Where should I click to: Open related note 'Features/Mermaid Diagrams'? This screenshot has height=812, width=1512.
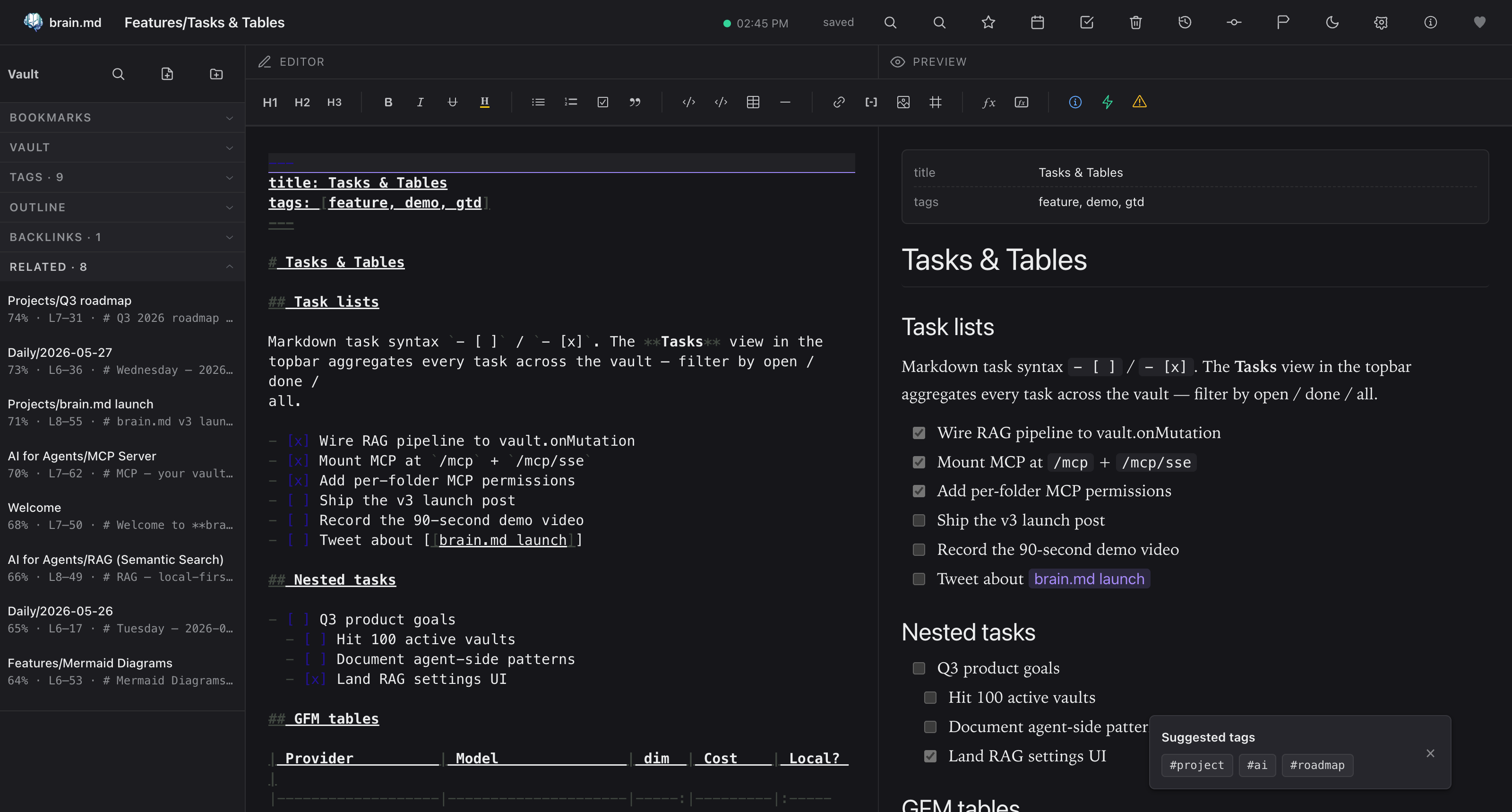(122, 671)
